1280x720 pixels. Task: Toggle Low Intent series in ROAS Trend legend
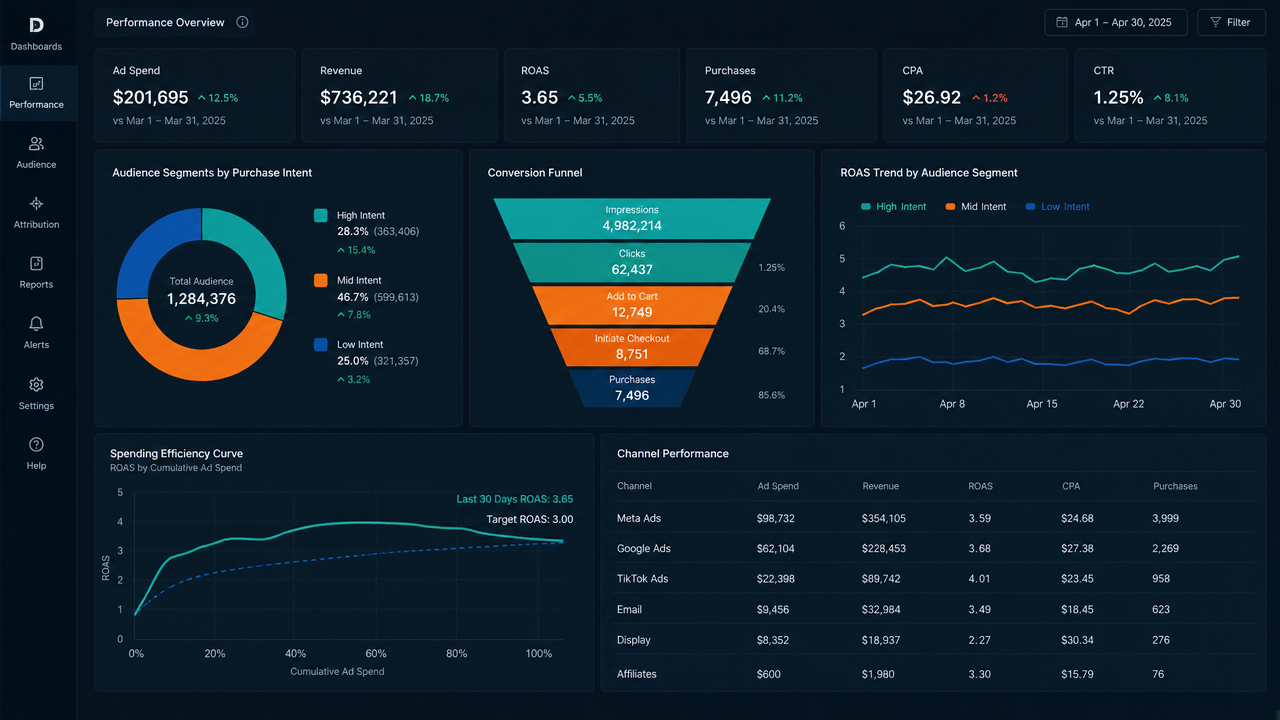[x=1057, y=207]
